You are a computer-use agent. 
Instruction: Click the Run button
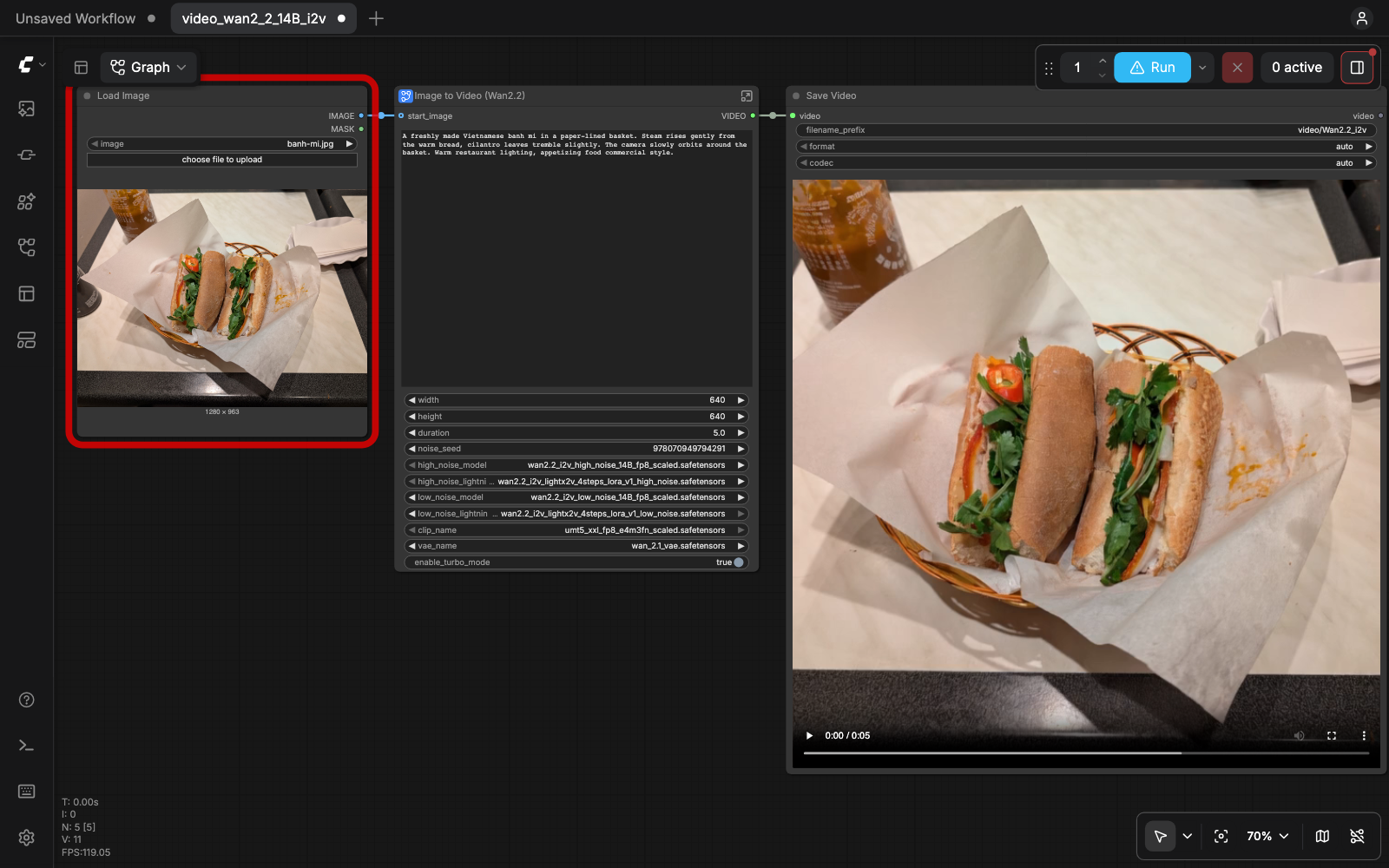[x=1152, y=68]
